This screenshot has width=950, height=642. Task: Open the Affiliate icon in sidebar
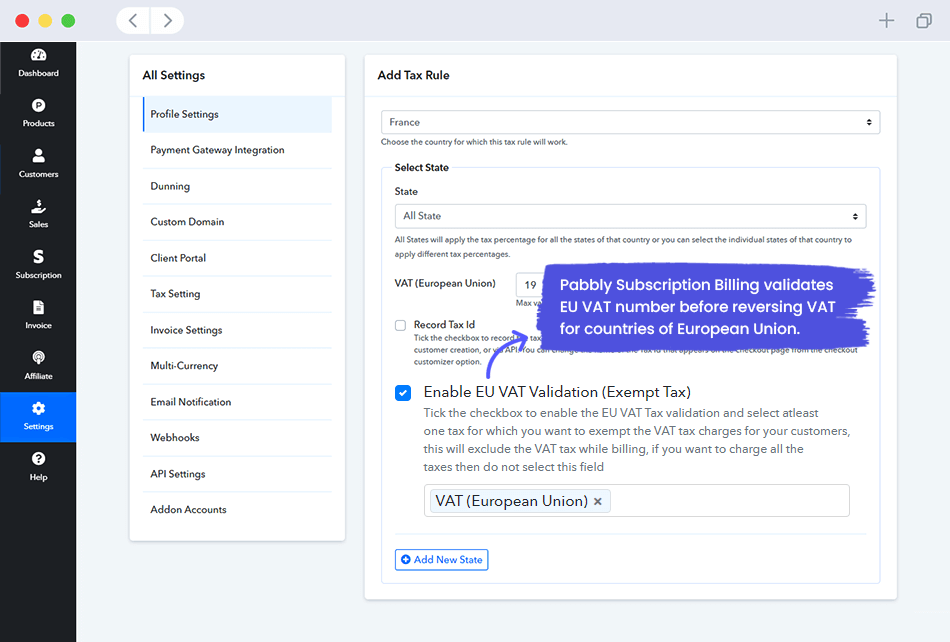38,358
